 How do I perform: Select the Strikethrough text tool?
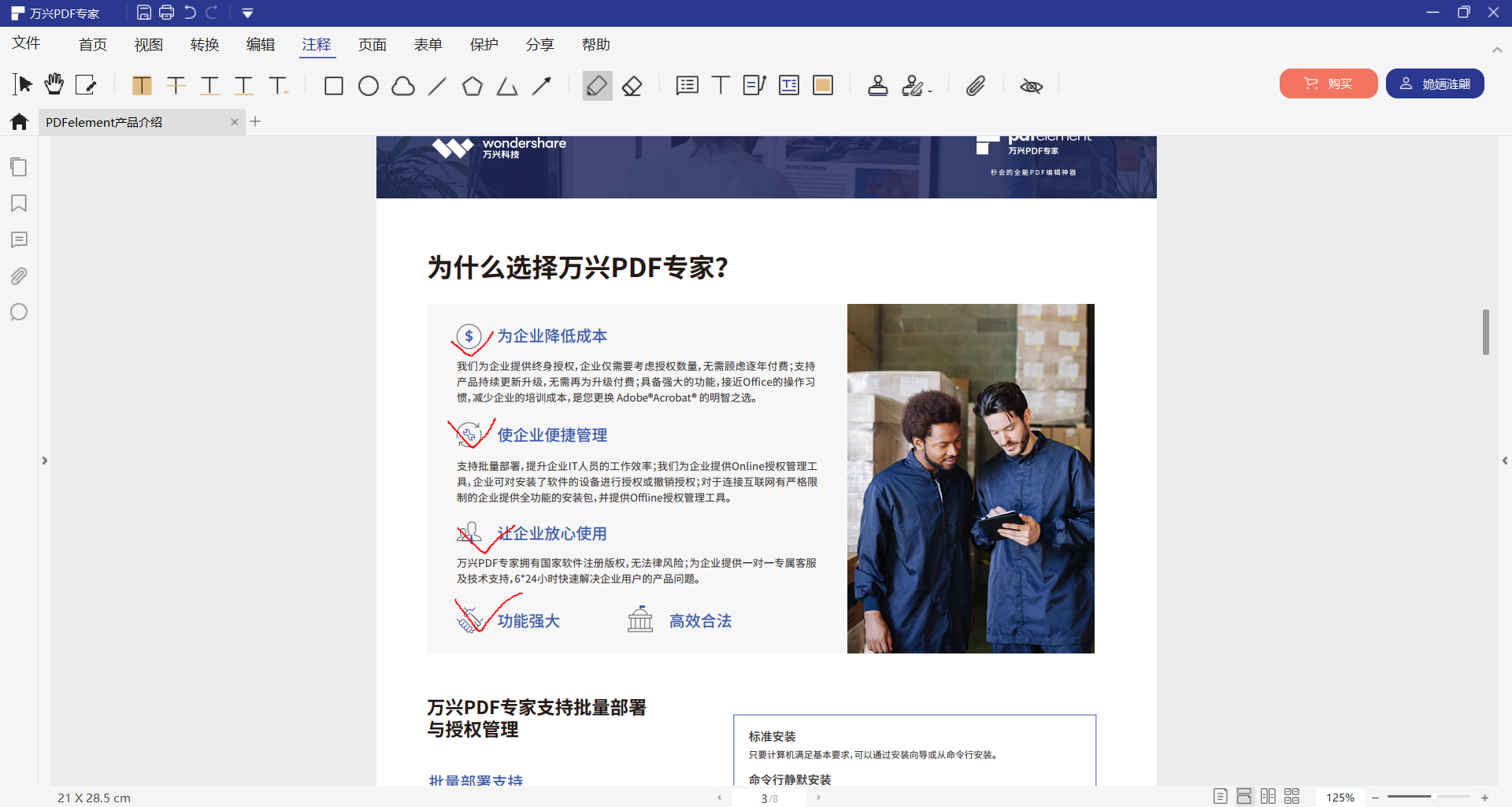(x=176, y=85)
